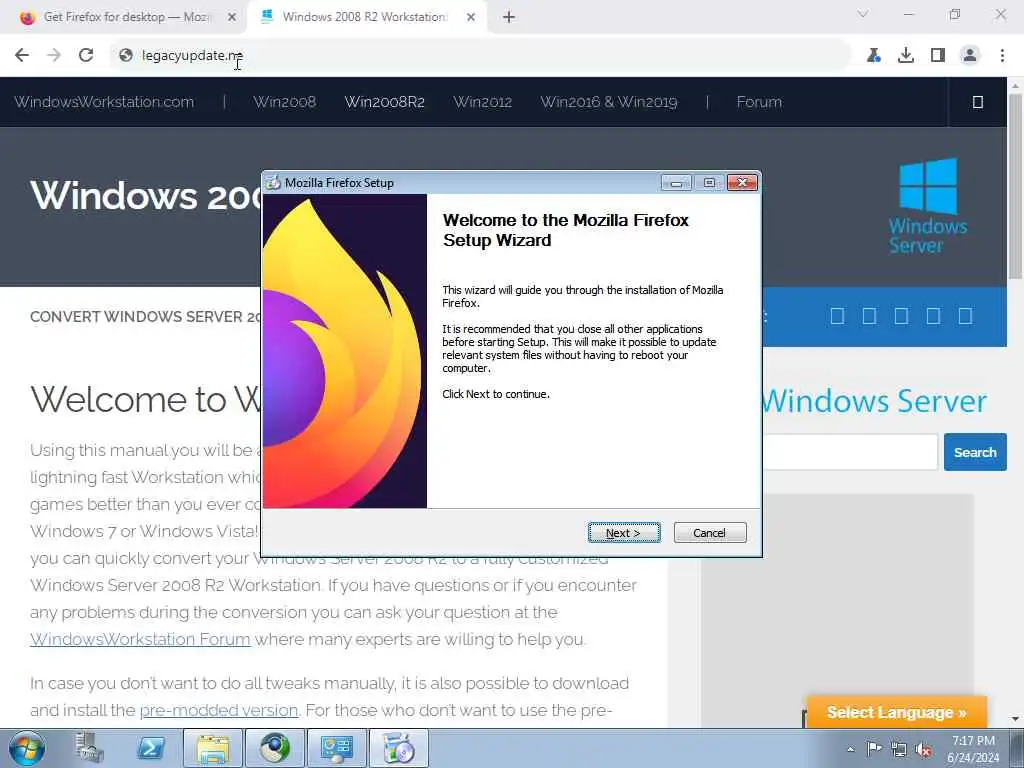The width and height of the screenshot is (1024, 768).
Task: Open the Win2012 menu item
Action: (483, 102)
